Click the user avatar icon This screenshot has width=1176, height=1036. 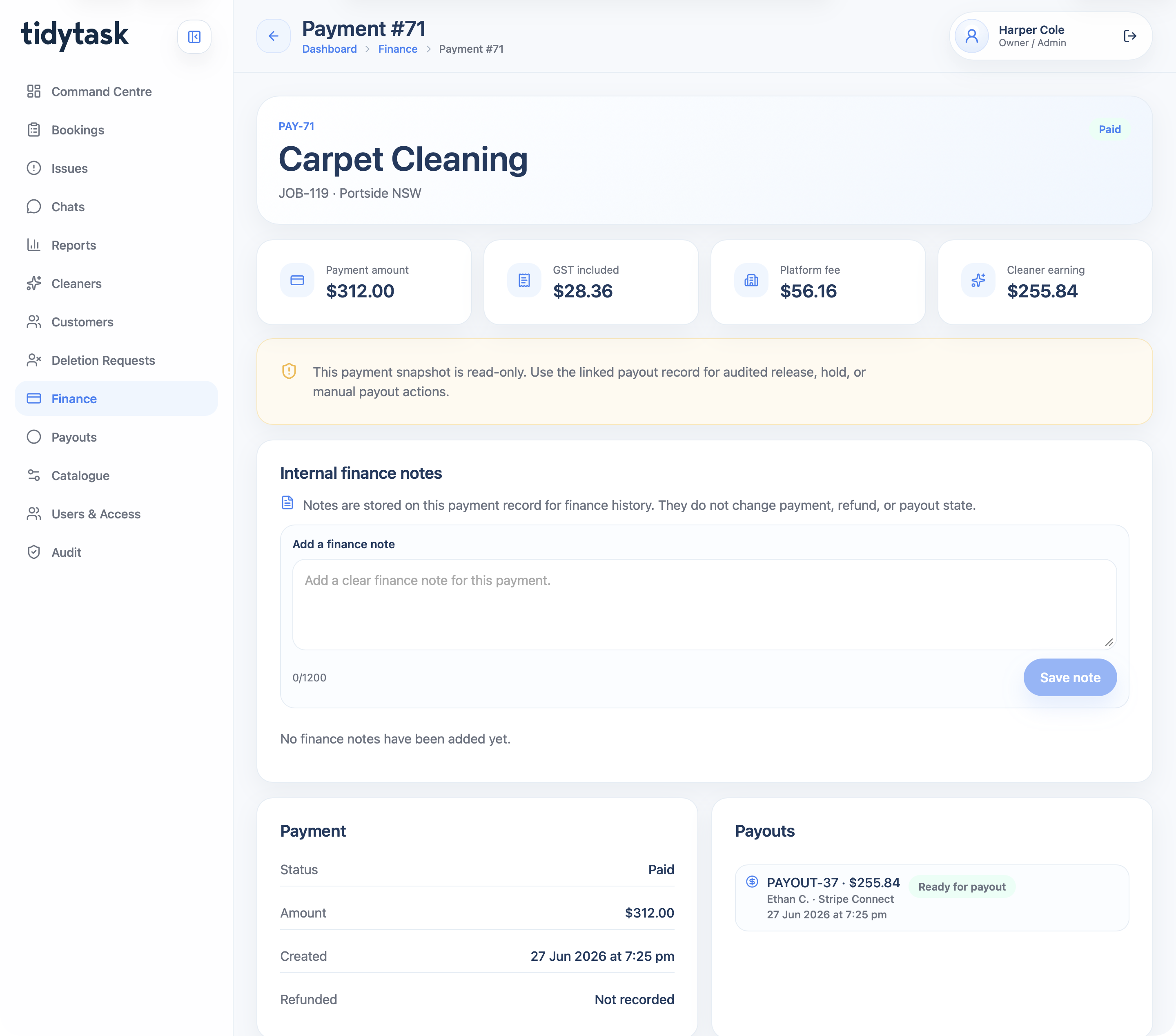click(x=972, y=36)
